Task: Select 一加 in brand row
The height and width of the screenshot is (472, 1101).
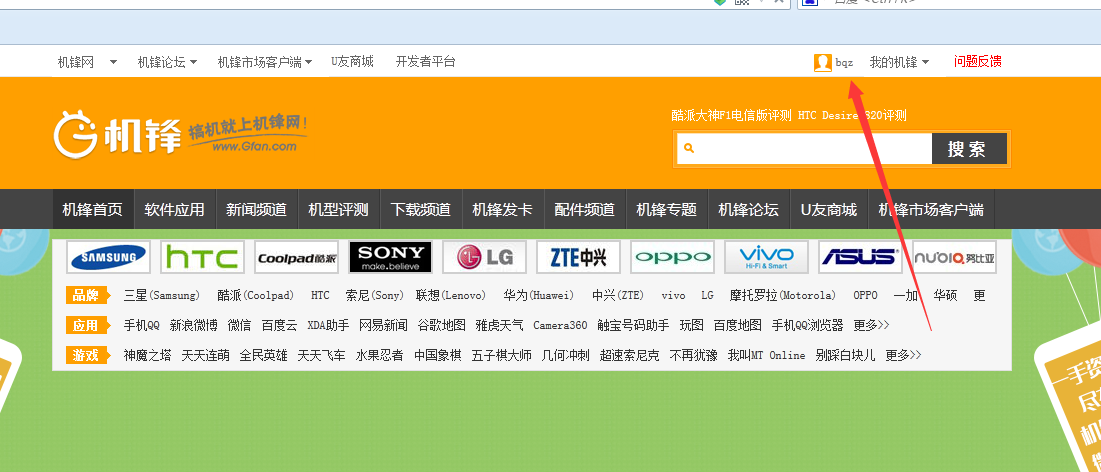Action: 906,296
